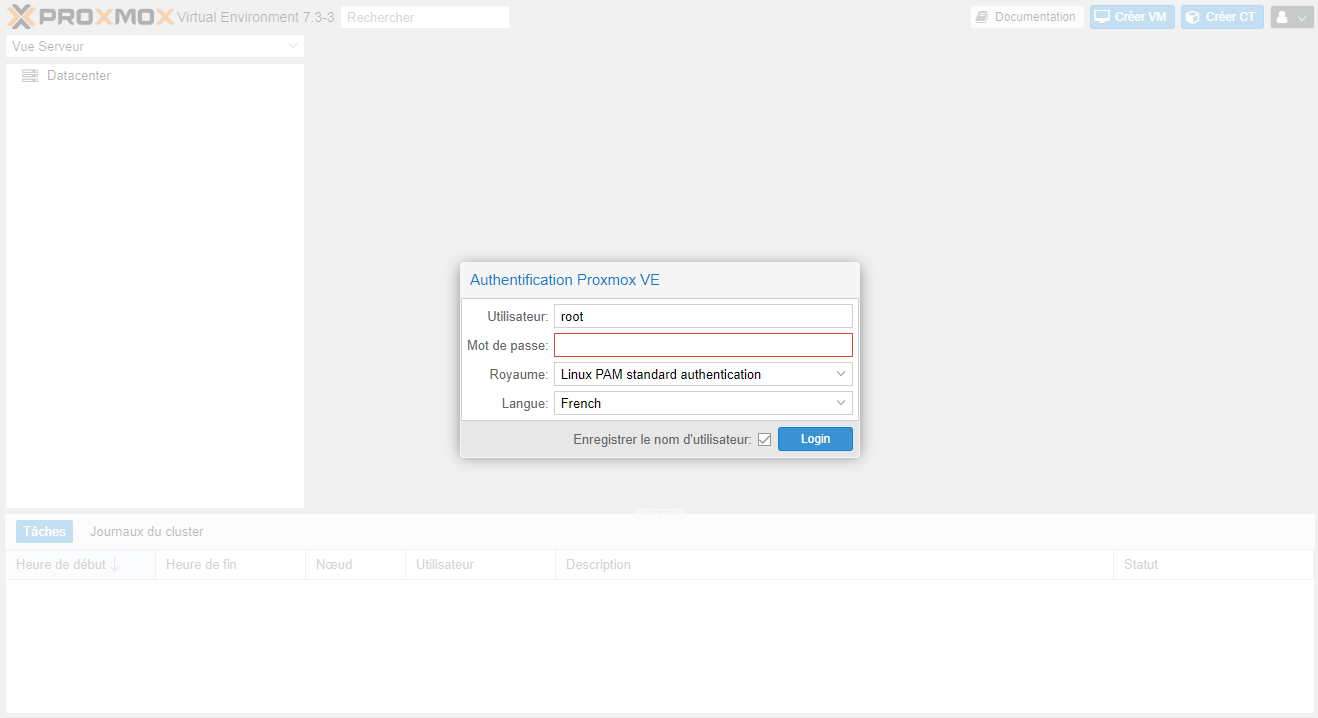The width and height of the screenshot is (1318, 718).
Task: Select the Datacenter tree item
Action: [78, 76]
